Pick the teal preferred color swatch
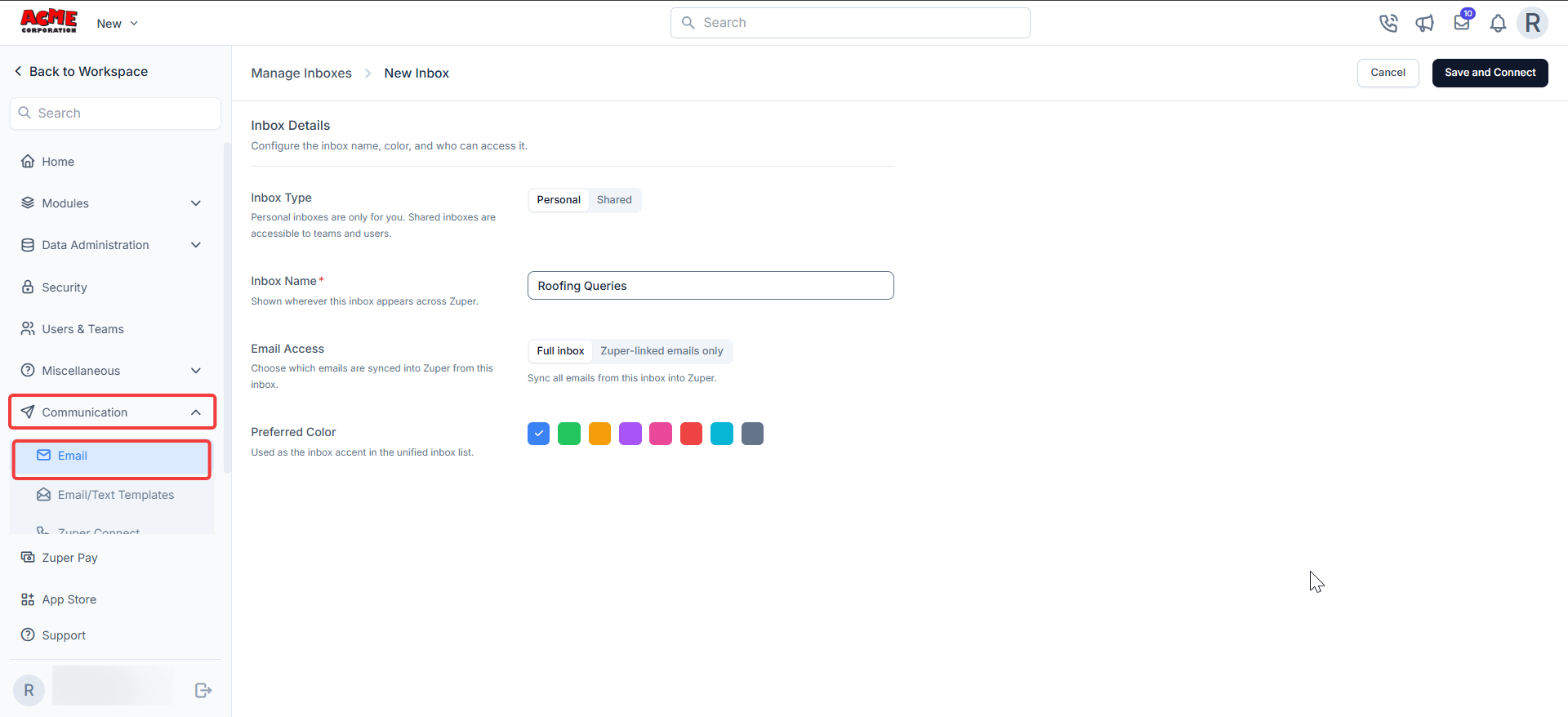This screenshot has width=1568, height=717. coord(722,434)
